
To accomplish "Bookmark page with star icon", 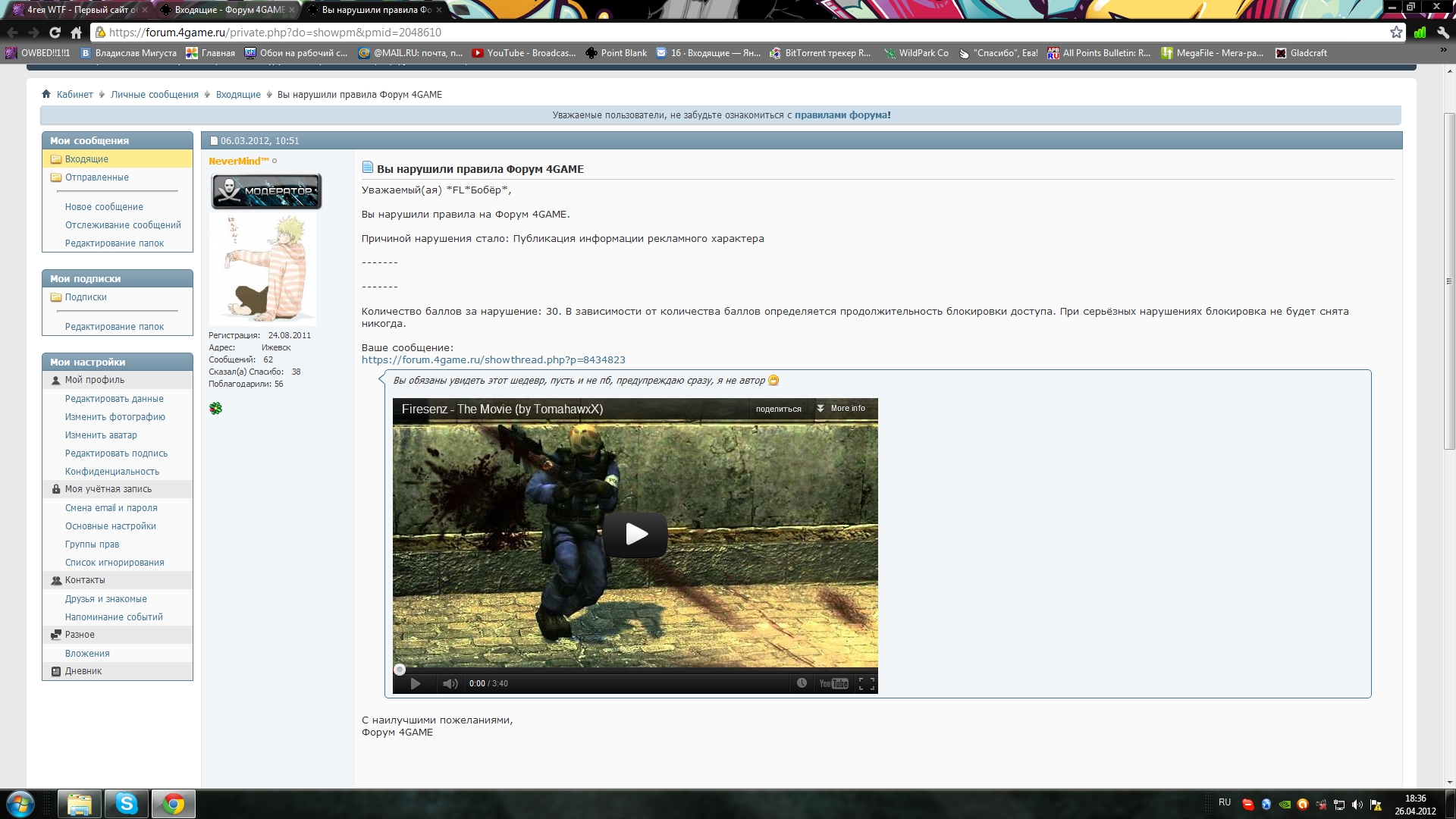I will click(1396, 33).
